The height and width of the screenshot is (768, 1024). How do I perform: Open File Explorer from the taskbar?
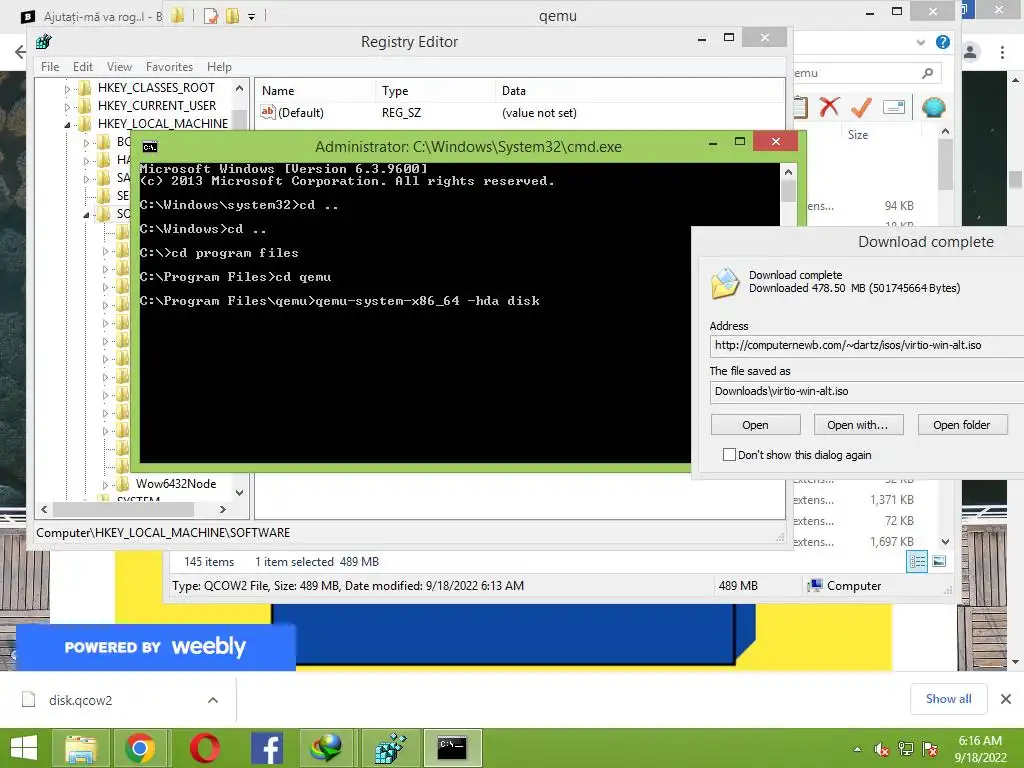coord(81,748)
